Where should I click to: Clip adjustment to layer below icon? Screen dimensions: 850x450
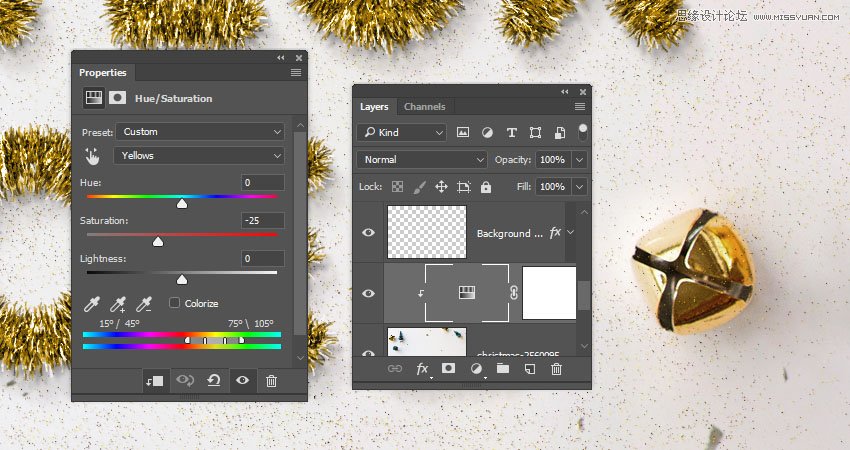pos(156,380)
